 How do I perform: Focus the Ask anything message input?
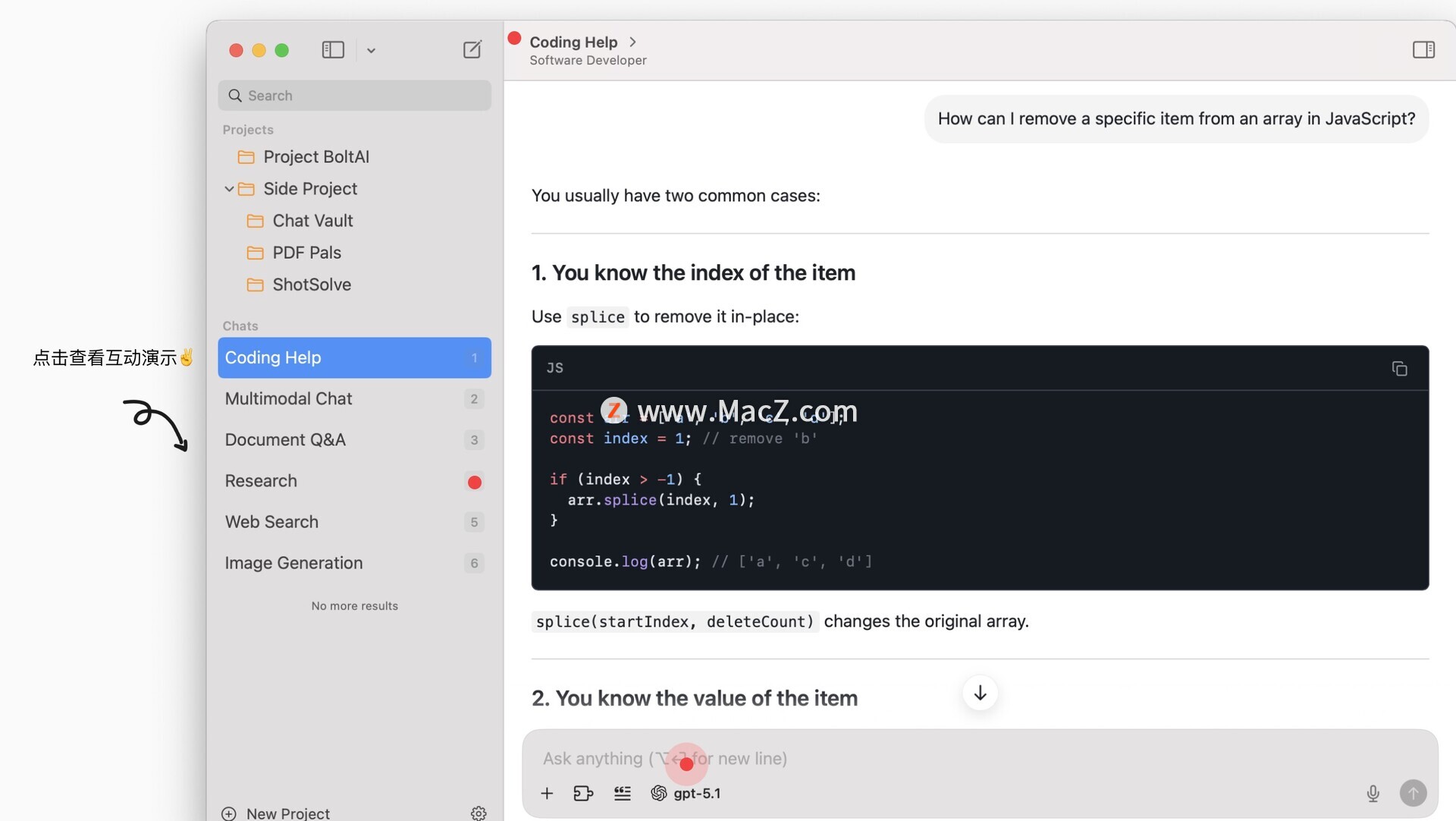click(x=910, y=759)
